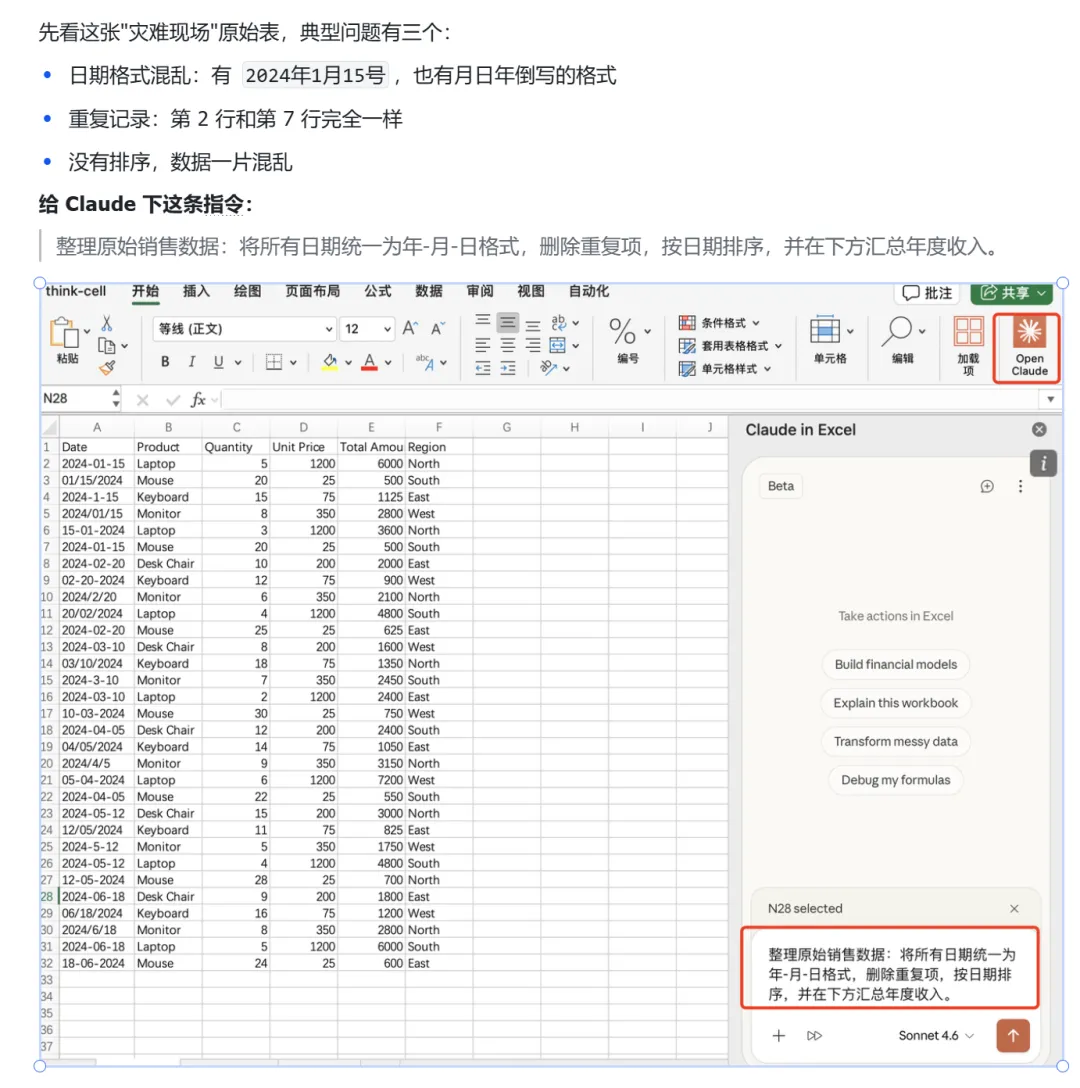Open the 数据 tab
Screen dimensions: 1080x1088
(x=429, y=291)
